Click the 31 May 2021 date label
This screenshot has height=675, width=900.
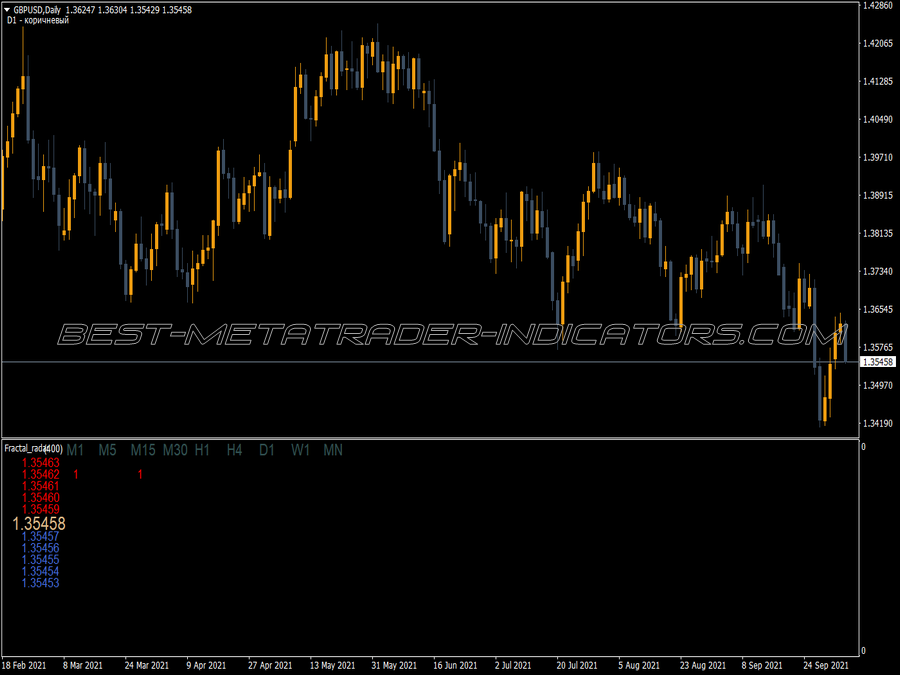coord(394,665)
